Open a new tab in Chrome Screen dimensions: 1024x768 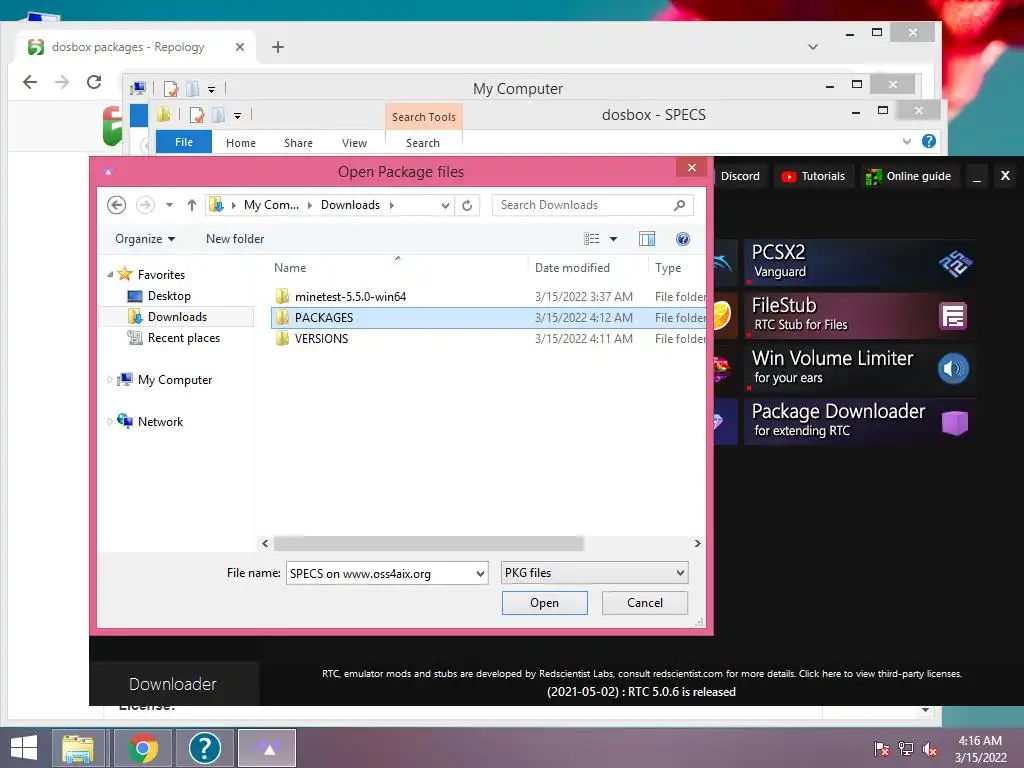[x=278, y=47]
